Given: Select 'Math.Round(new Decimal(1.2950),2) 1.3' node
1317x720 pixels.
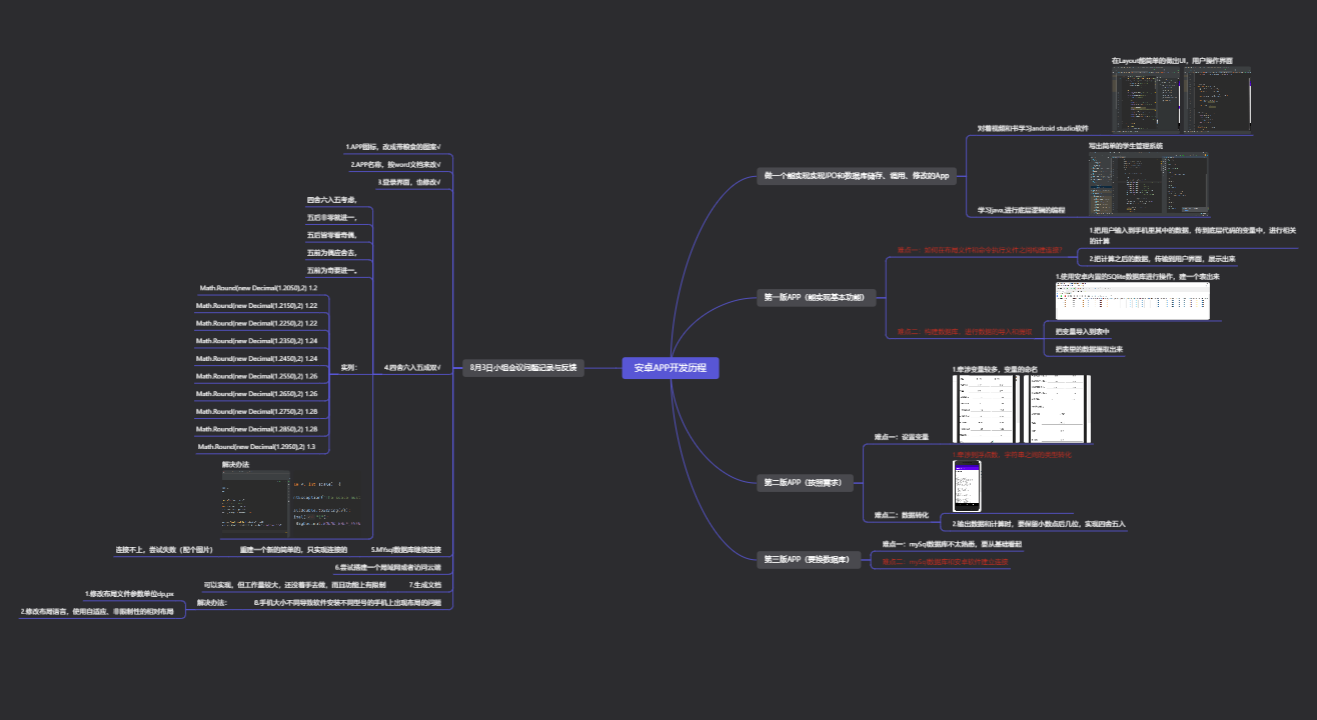Looking at the screenshot, I should click(257, 446).
